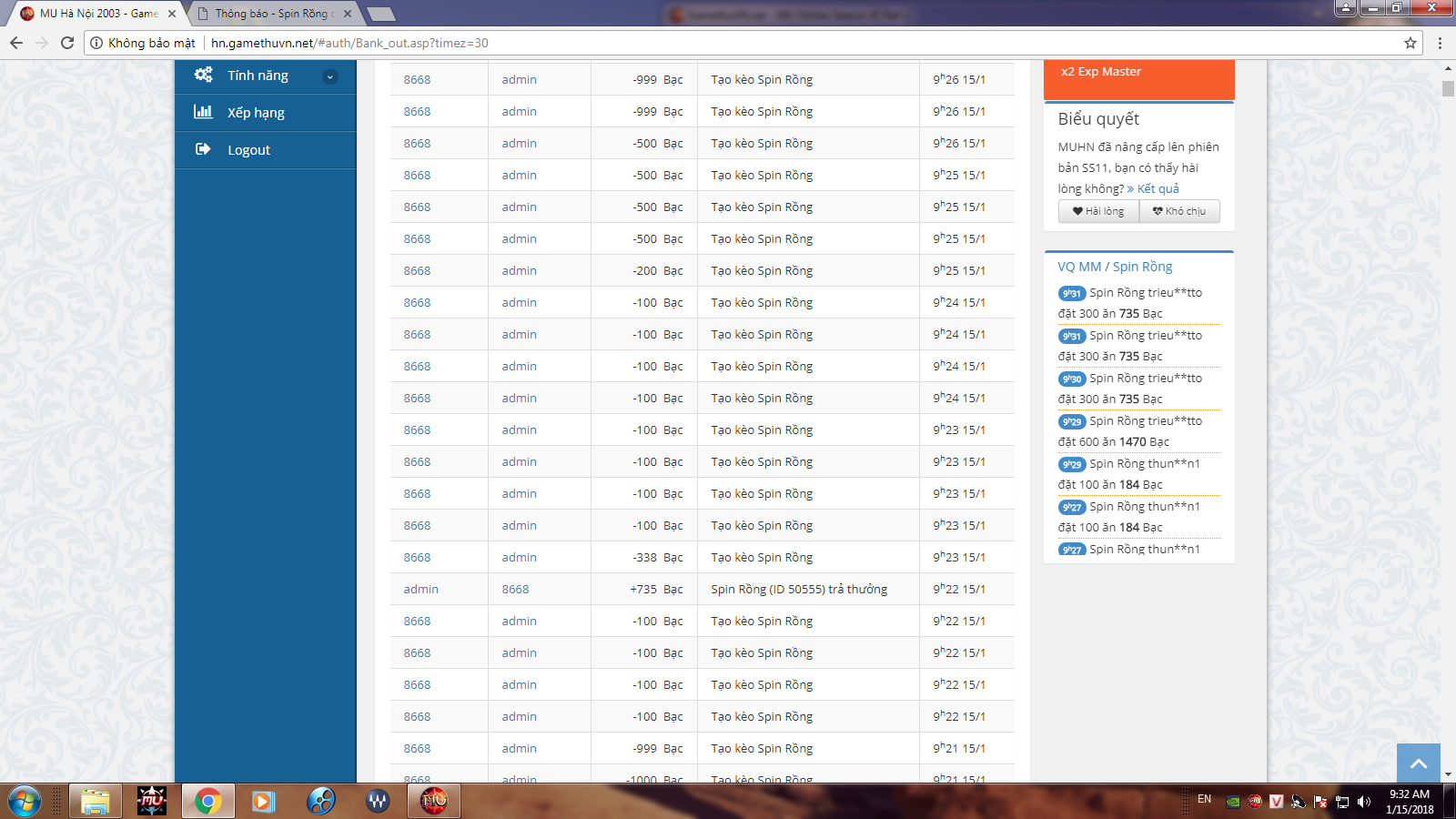The height and width of the screenshot is (819, 1456).
Task: Bookmark this page with star icon
Action: click(x=1410, y=43)
